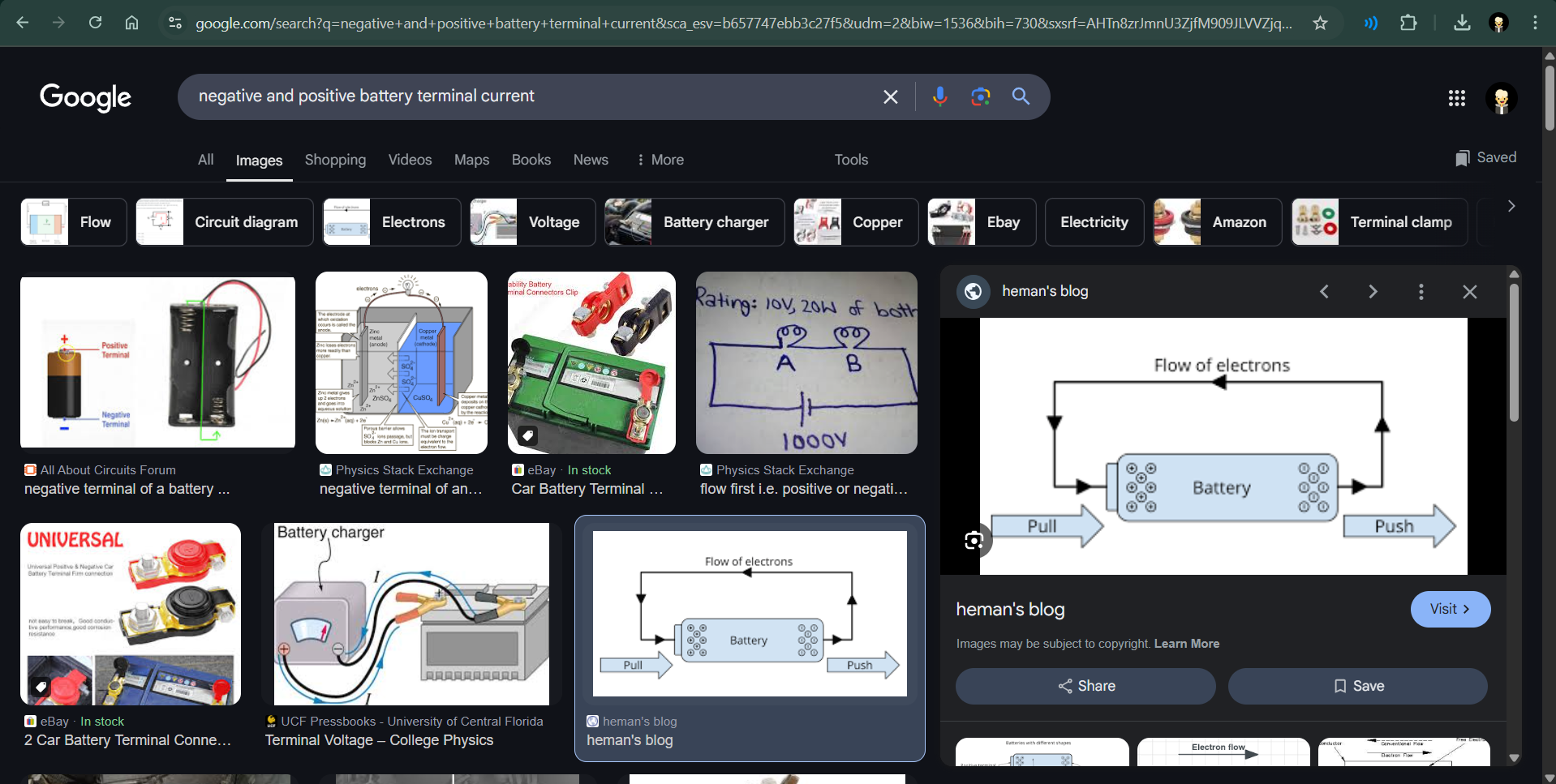The image size is (1556, 784).
Task: Bookmark this page with the star icon
Action: (x=1320, y=23)
